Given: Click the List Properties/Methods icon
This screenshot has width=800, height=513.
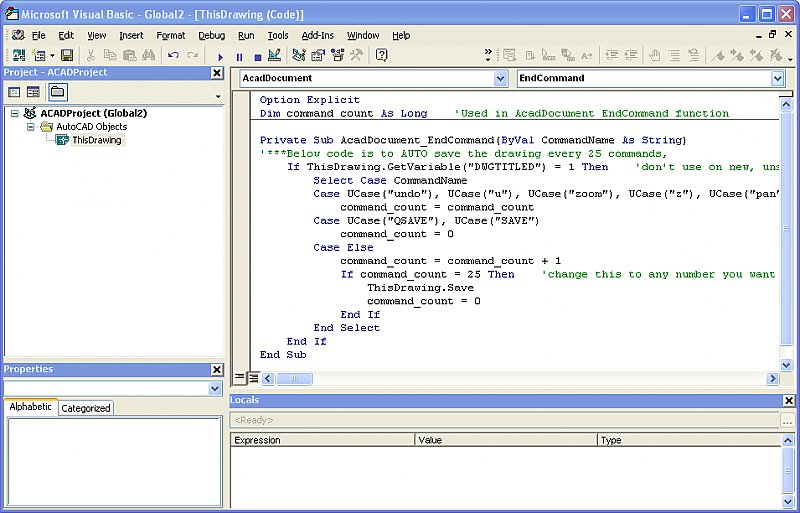Looking at the screenshot, I should pyautogui.click(x=510, y=55).
